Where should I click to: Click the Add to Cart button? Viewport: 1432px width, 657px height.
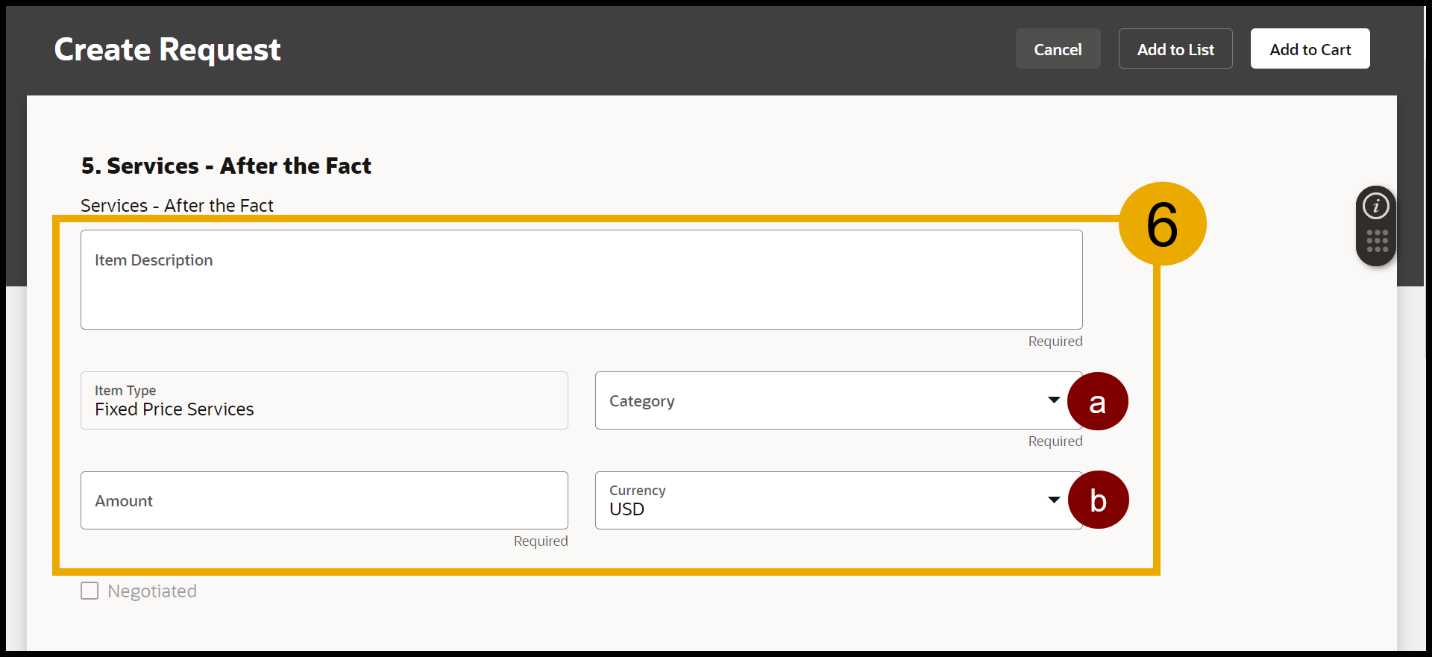(1309, 49)
